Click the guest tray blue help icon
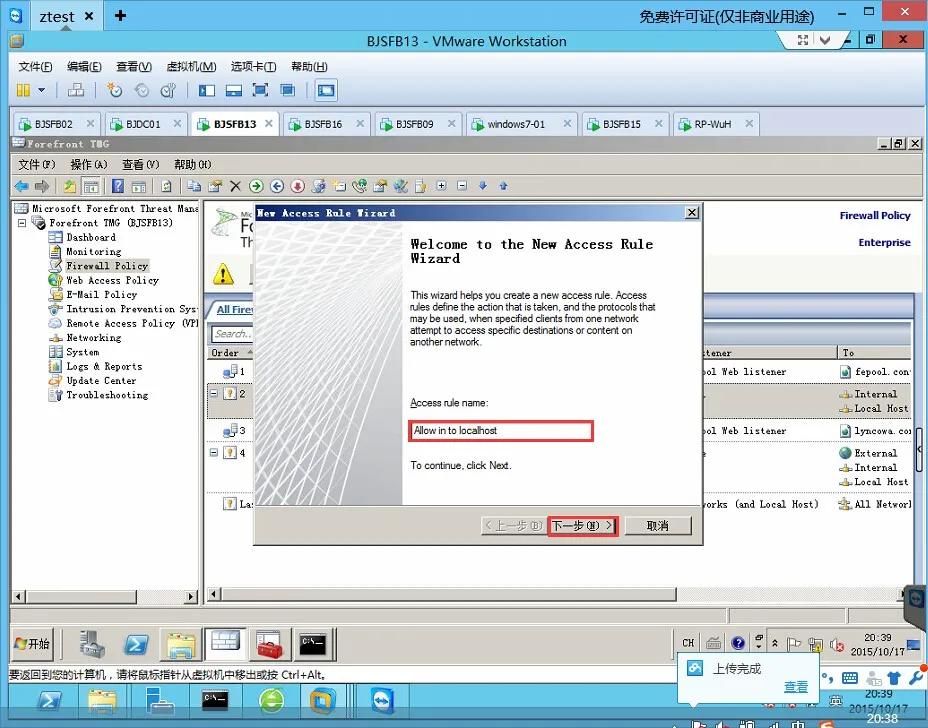The image size is (928, 728). [x=737, y=643]
